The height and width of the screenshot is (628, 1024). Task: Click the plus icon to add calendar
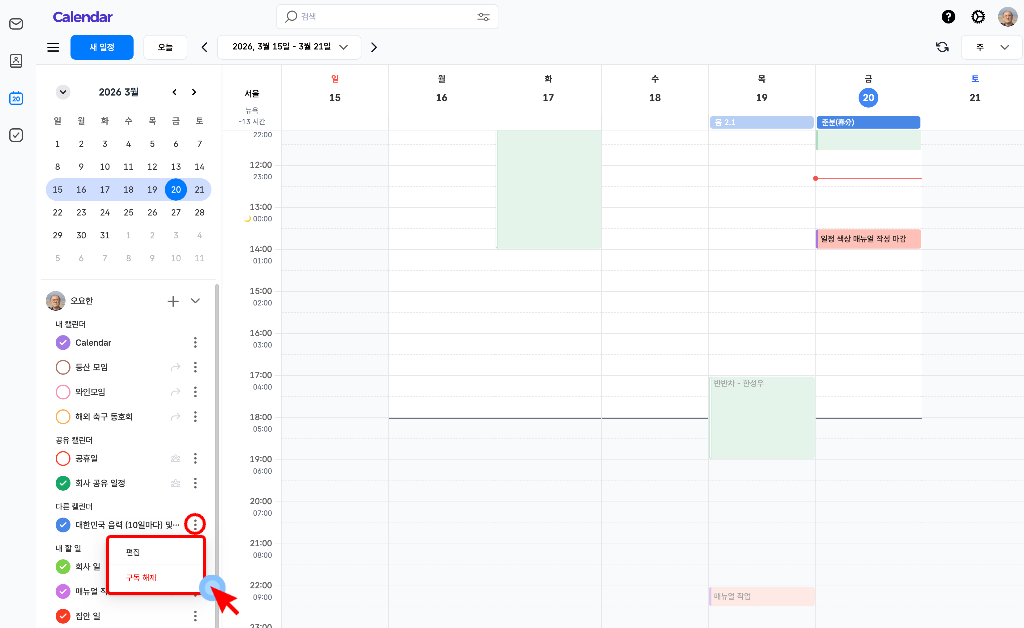click(x=173, y=301)
